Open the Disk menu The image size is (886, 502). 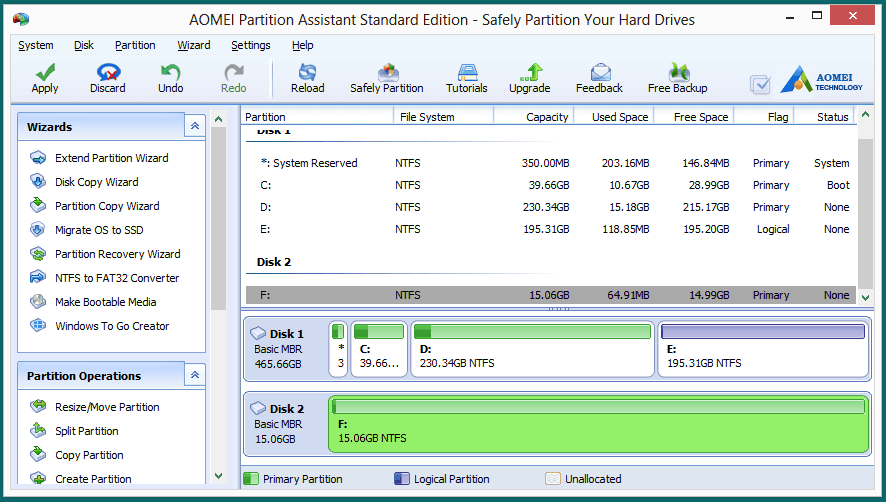tap(84, 45)
